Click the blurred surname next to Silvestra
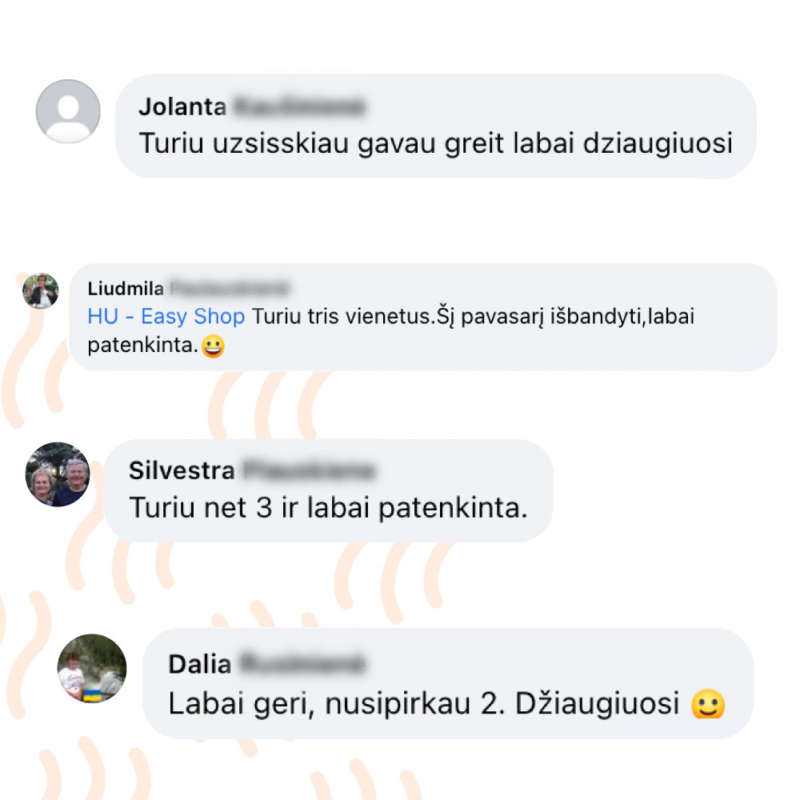 coord(309,470)
